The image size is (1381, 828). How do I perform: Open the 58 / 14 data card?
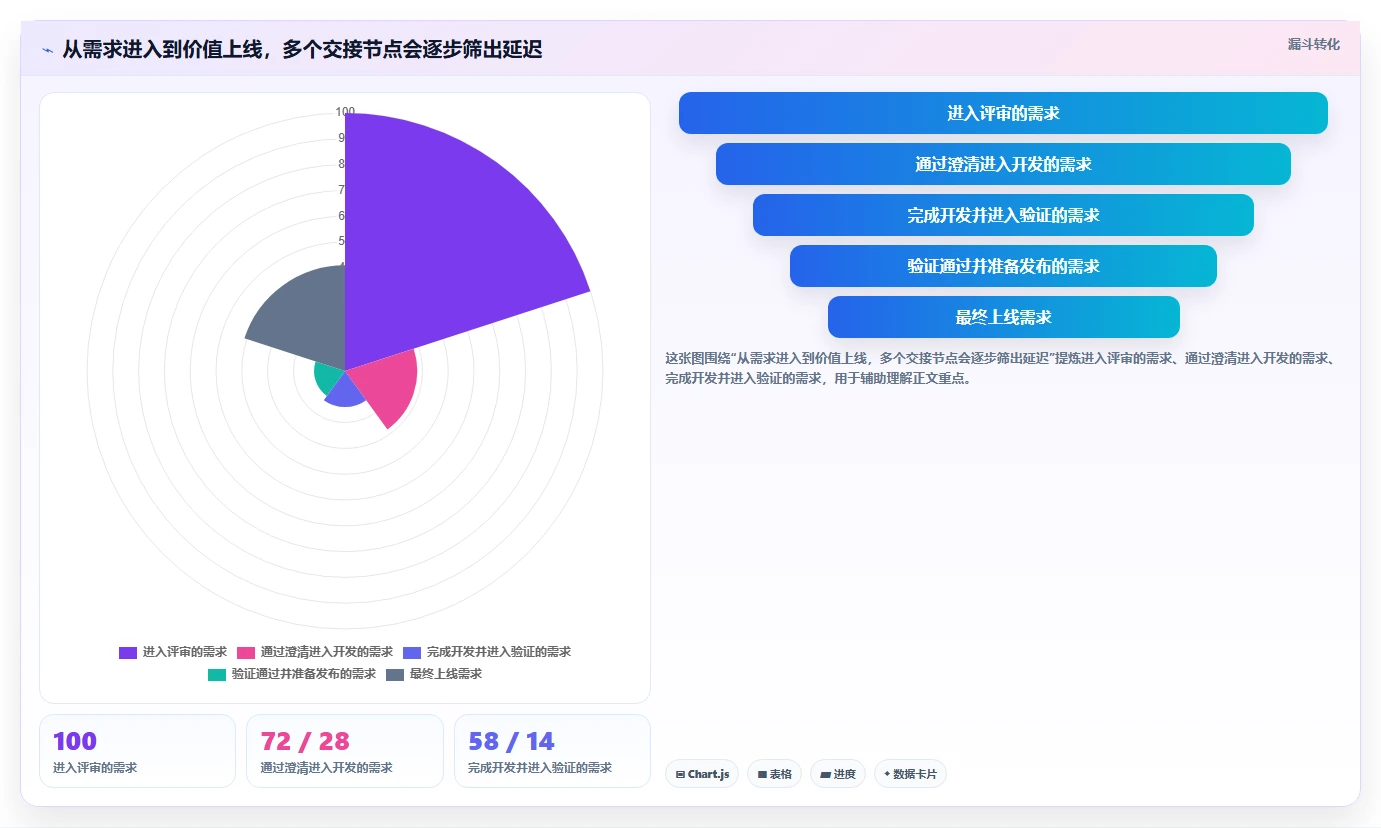click(552, 751)
